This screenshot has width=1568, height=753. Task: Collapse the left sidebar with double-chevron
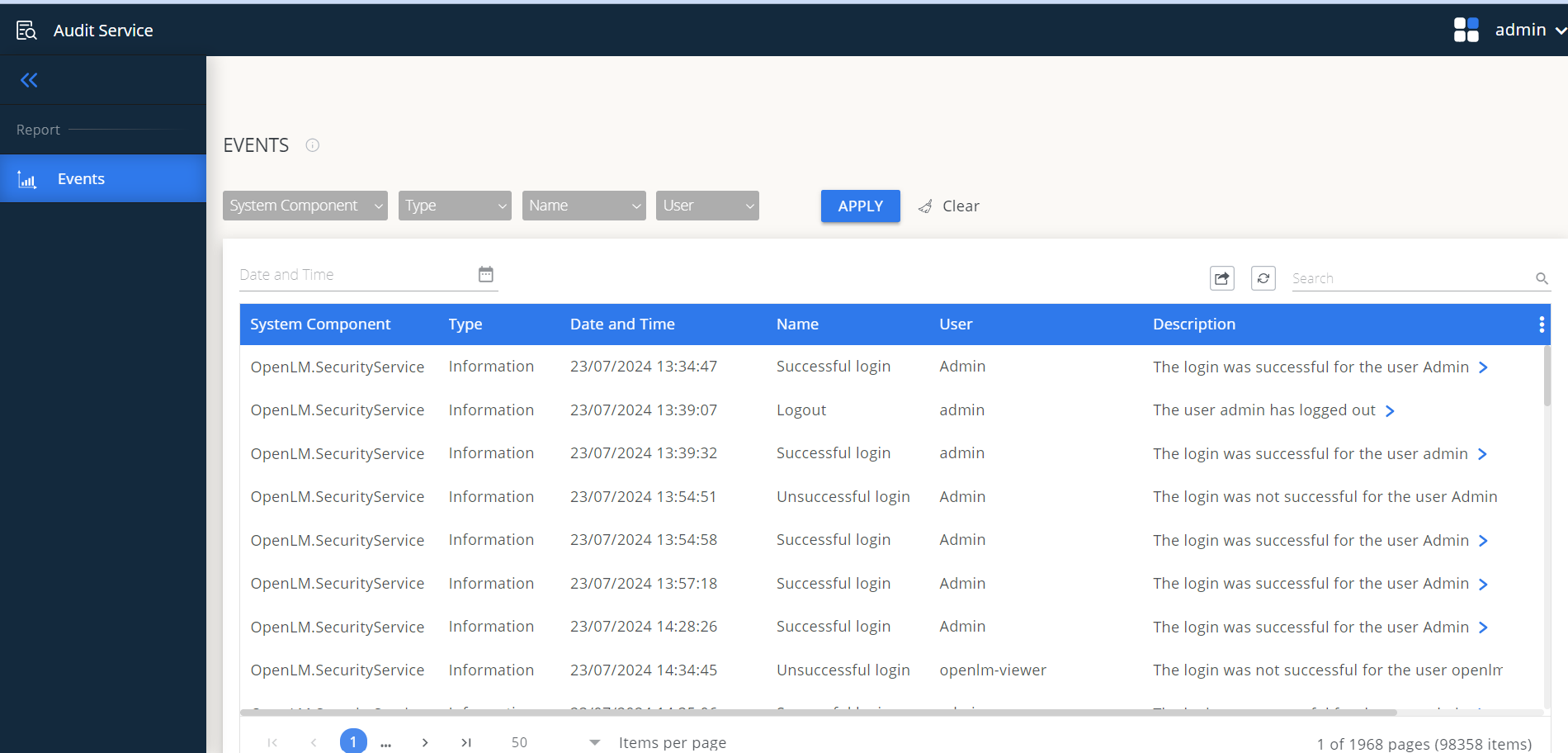pyautogui.click(x=29, y=79)
